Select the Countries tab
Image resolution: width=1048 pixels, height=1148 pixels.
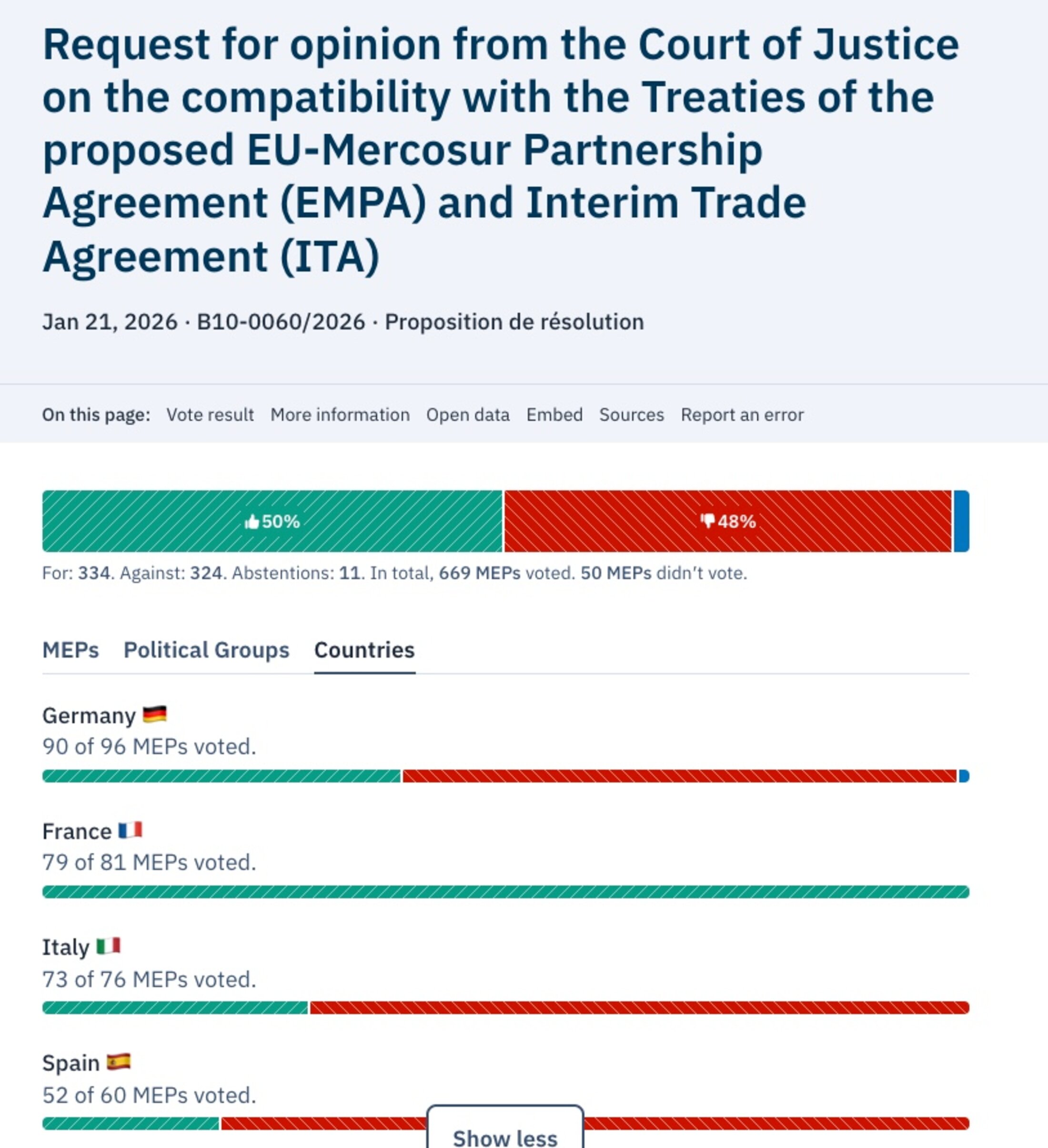pyautogui.click(x=364, y=650)
